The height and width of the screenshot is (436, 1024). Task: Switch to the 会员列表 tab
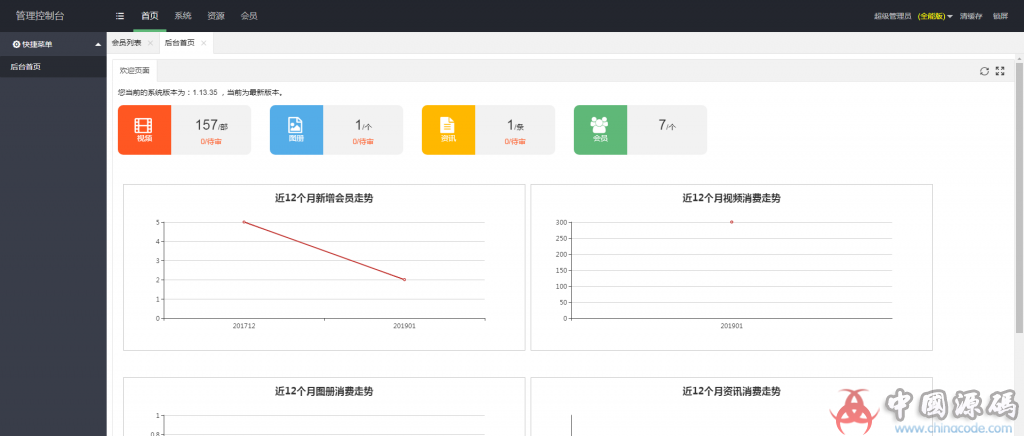(x=126, y=43)
